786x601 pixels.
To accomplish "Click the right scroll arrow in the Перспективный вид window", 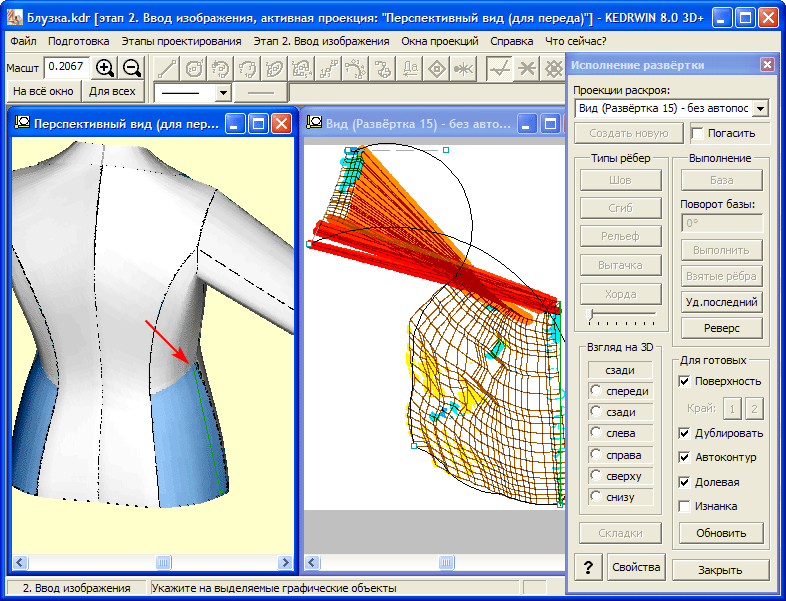I will coord(285,562).
